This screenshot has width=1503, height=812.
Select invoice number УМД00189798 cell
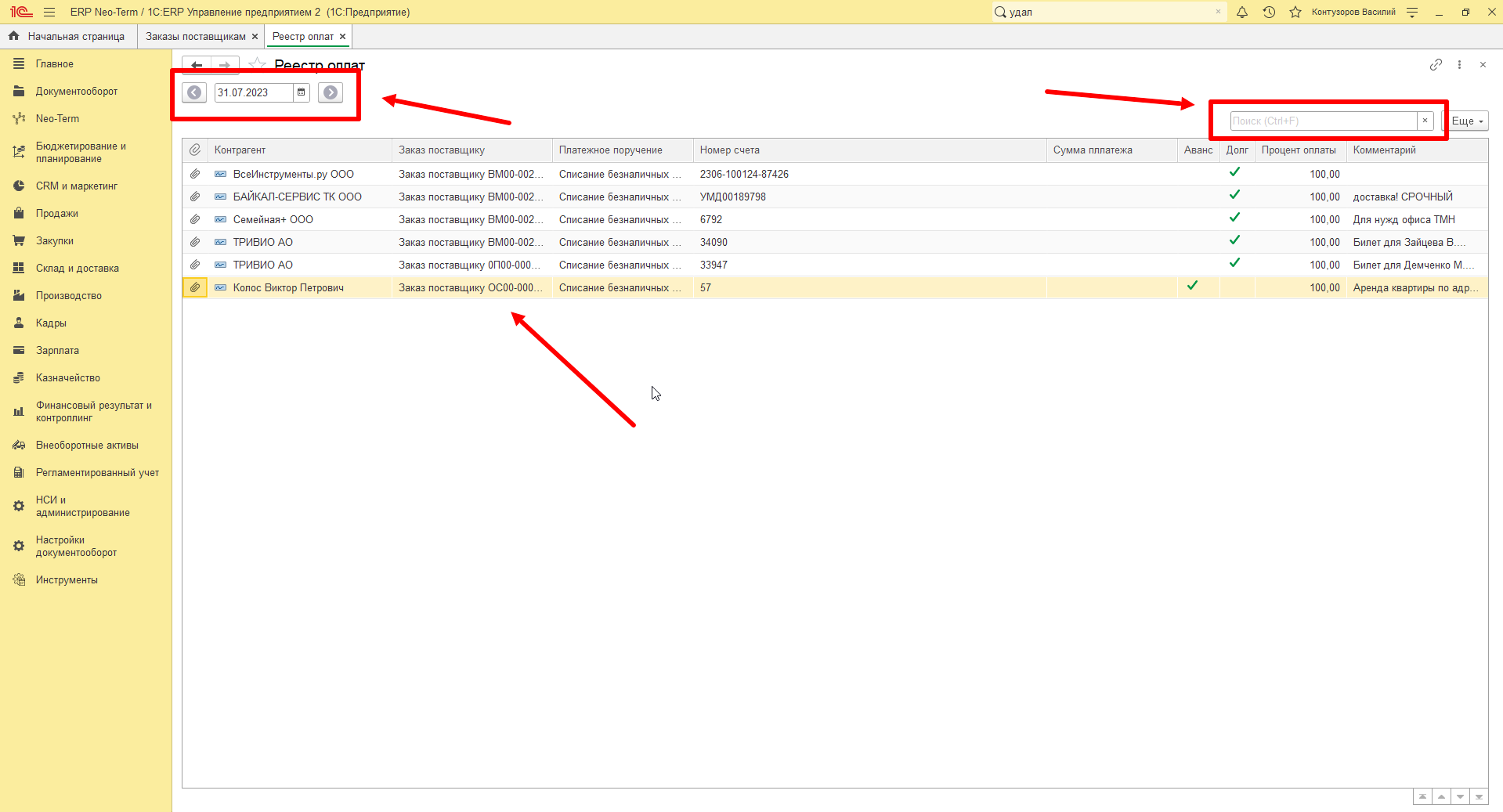pyautogui.click(x=869, y=197)
